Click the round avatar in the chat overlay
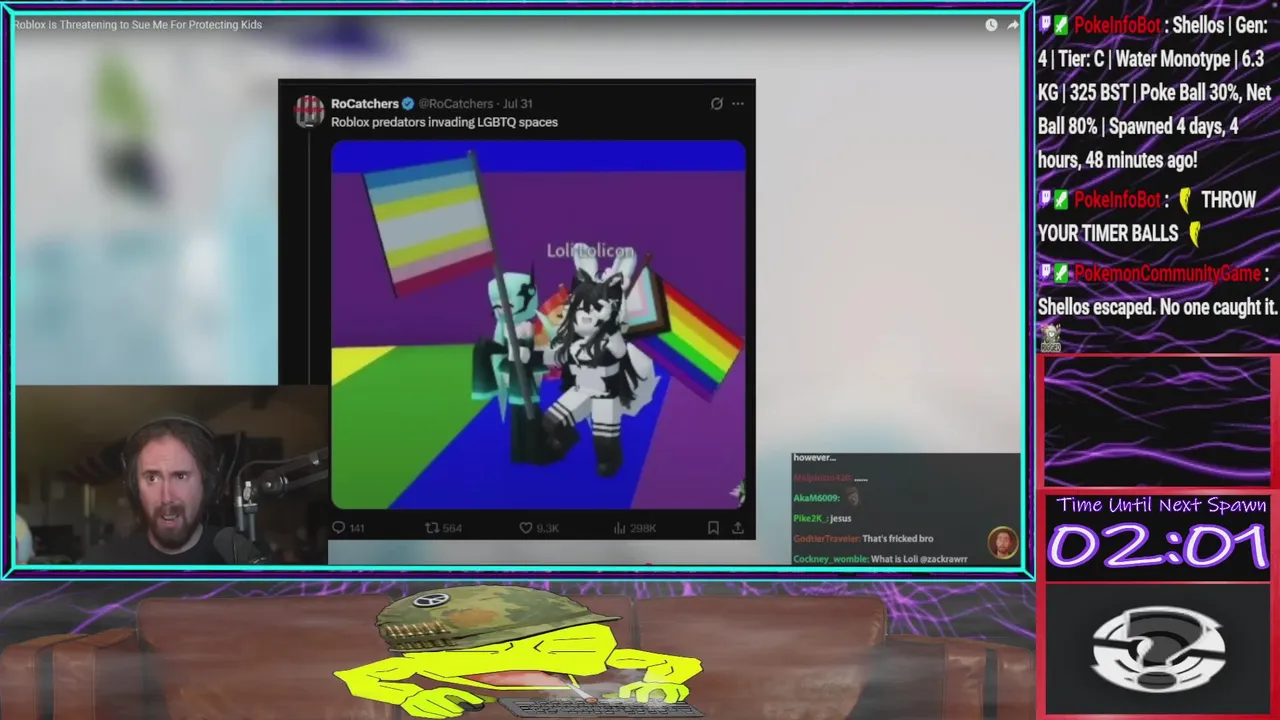The width and height of the screenshot is (1280, 720). (1002, 543)
